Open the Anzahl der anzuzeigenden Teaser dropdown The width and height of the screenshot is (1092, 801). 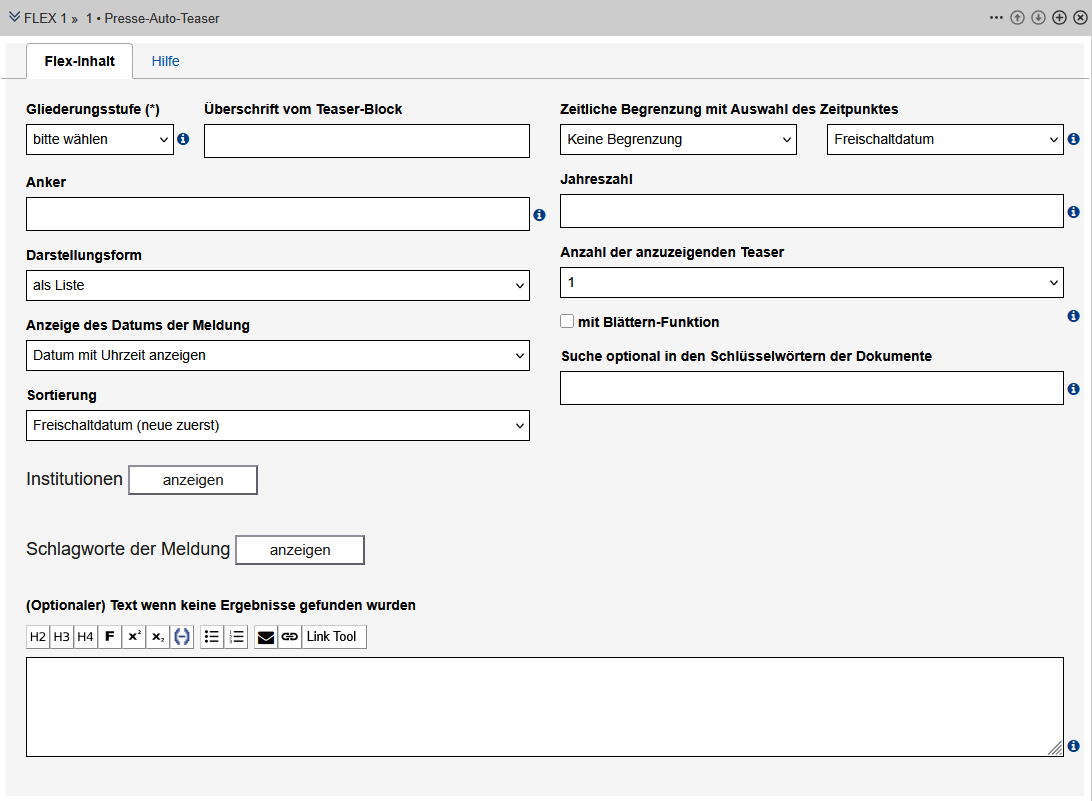812,283
